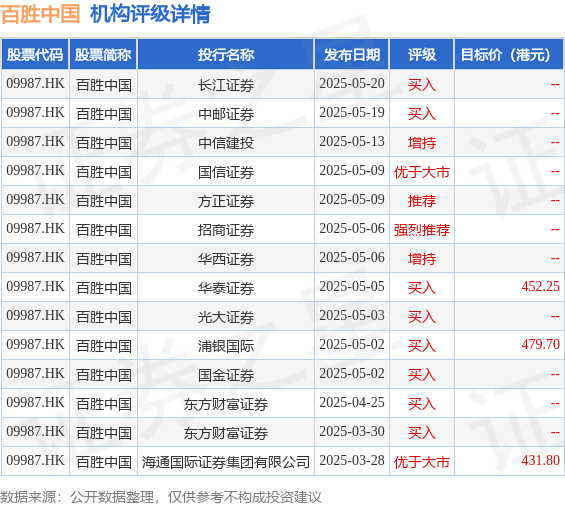
Task: Click the 目标价（港元）column header
Action: point(509,55)
